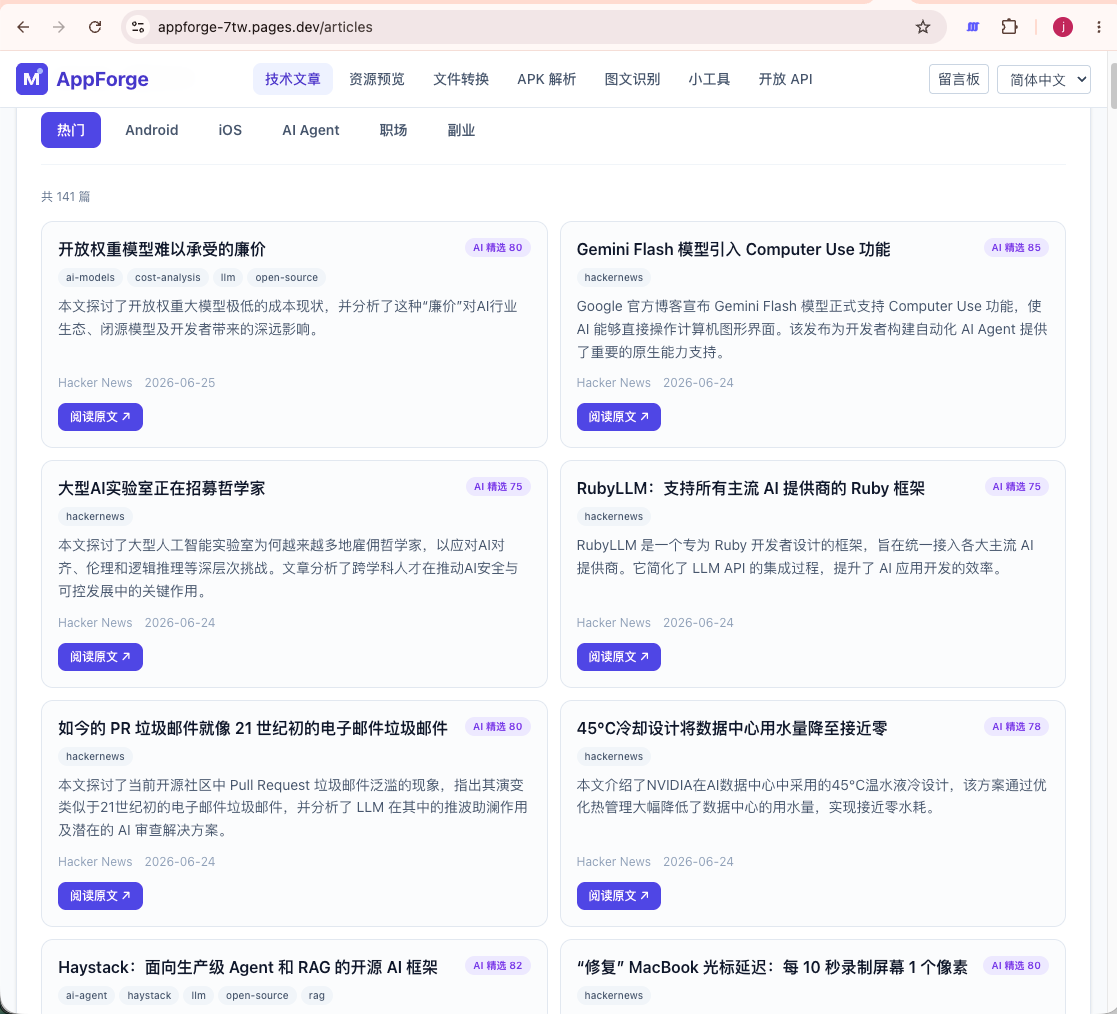Click the AI 精选 78 badge
This screenshot has height=1014, width=1117.
click(1016, 726)
